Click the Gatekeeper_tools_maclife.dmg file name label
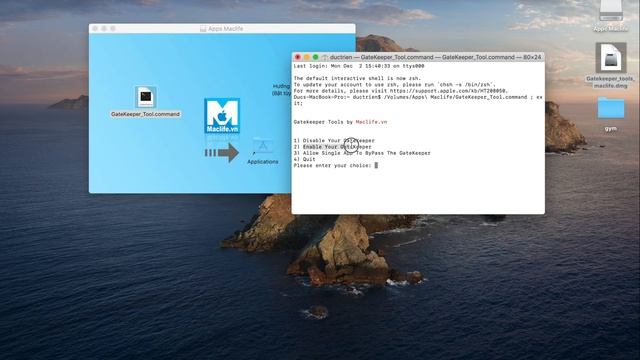This screenshot has height=360, width=640. point(611,82)
